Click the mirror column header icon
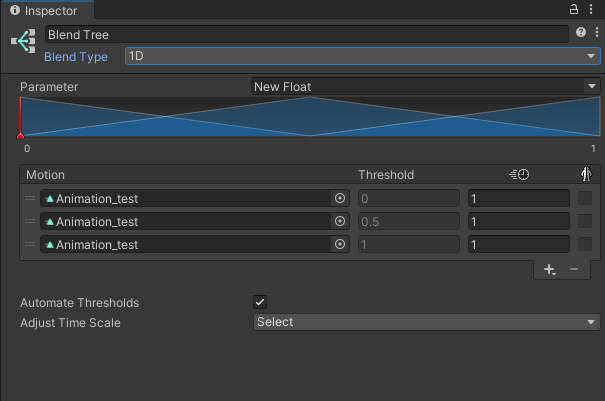This screenshot has width=605, height=401. coord(586,174)
